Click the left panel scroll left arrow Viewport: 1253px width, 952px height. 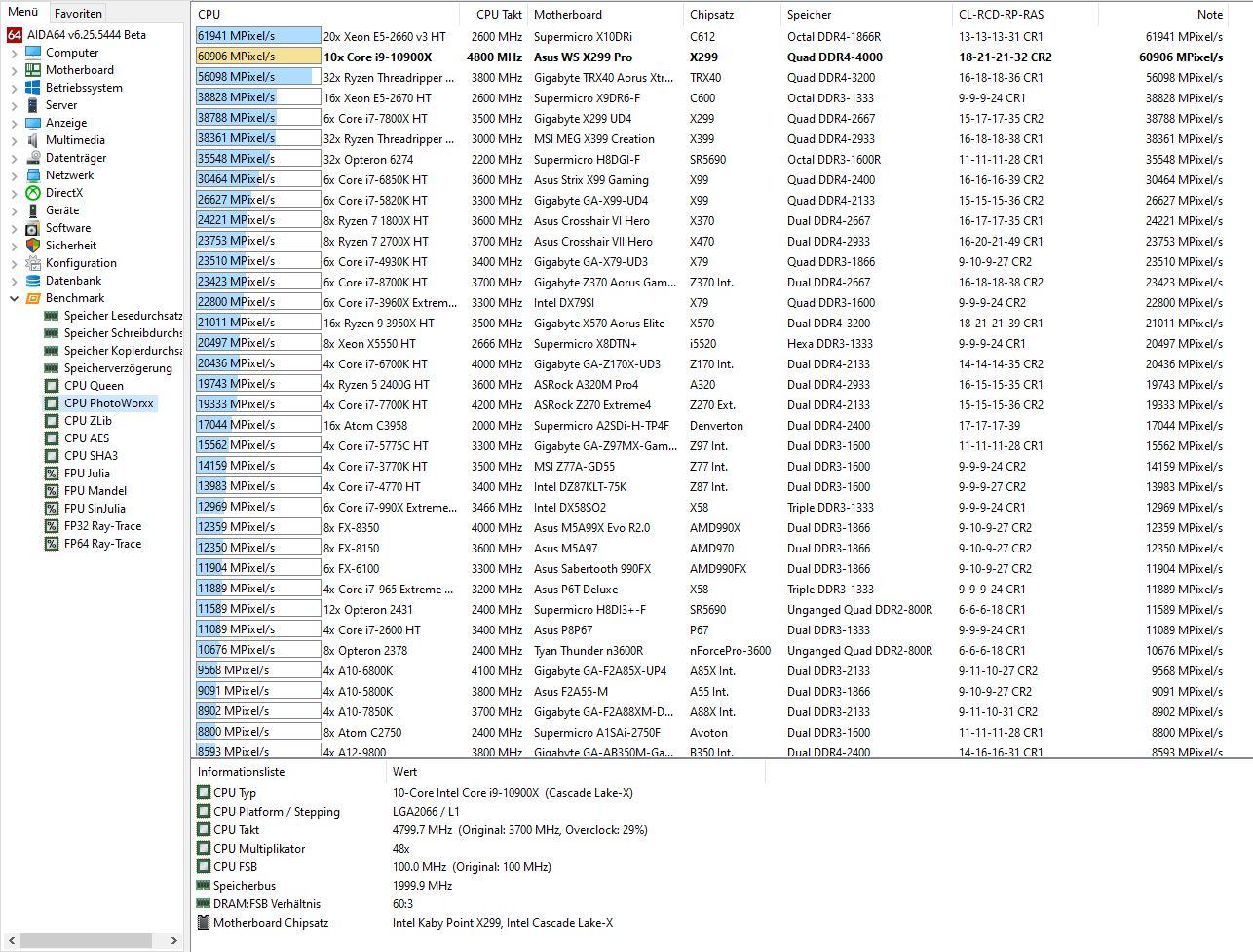(x=10, y=940)
